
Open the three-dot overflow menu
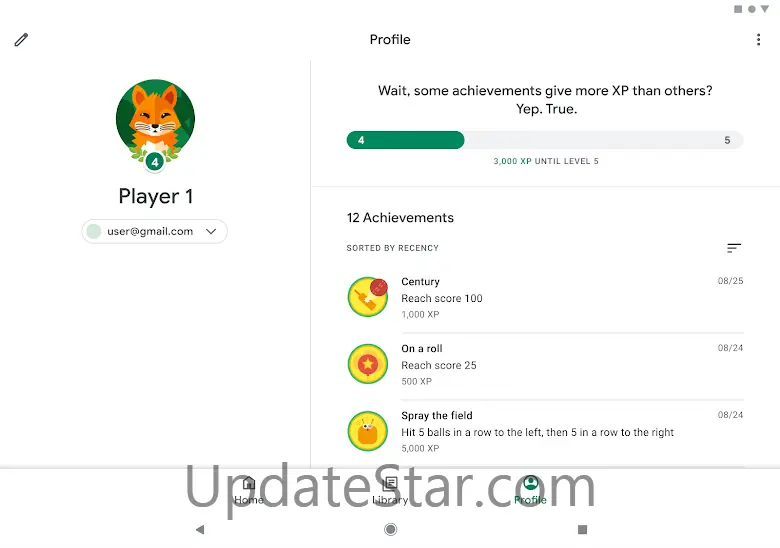point(758,40)
